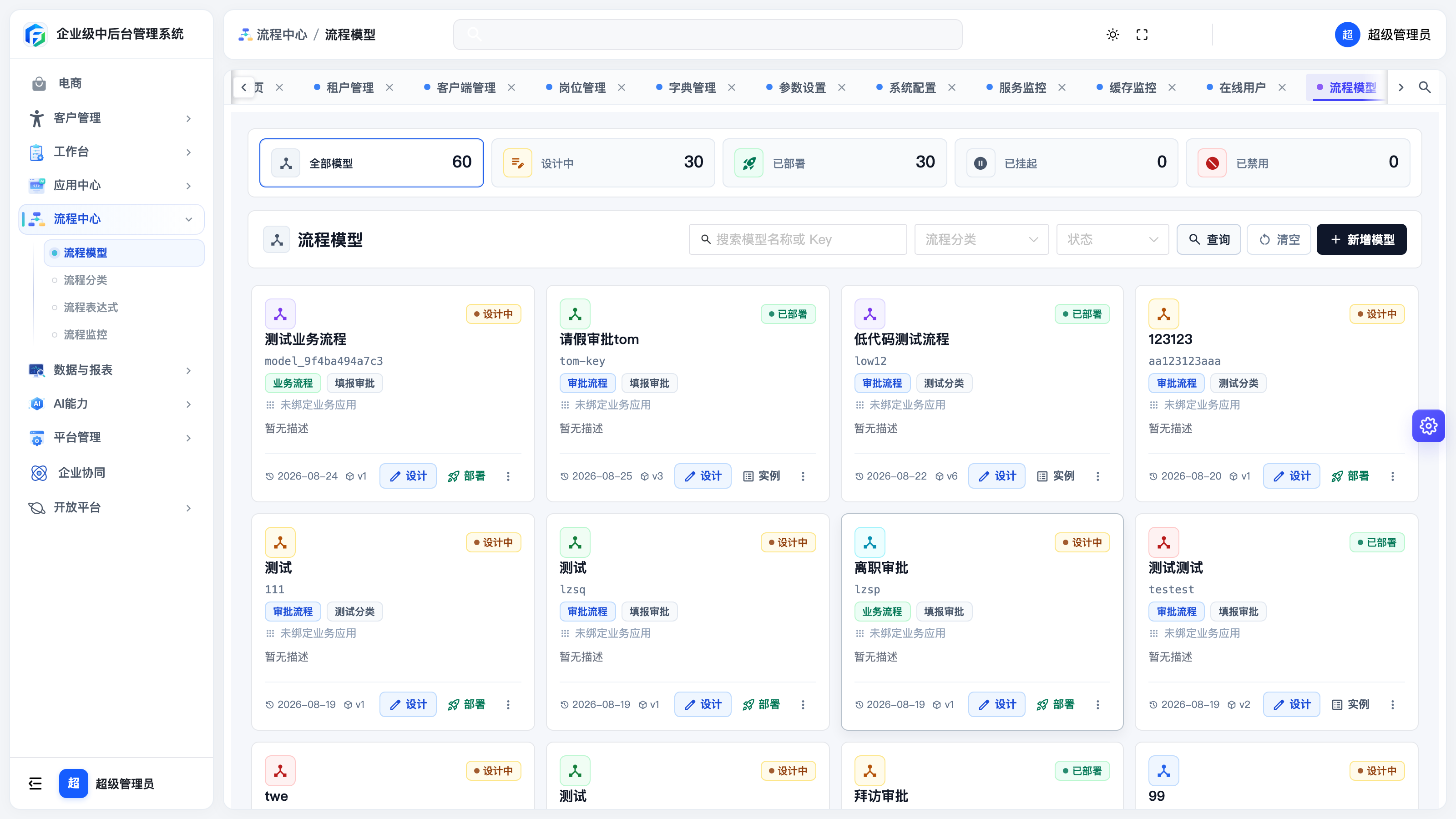Collapse sidebar using bottom menu icon
This screenshot has width=1456, height=819.
[x=35, y=783]
